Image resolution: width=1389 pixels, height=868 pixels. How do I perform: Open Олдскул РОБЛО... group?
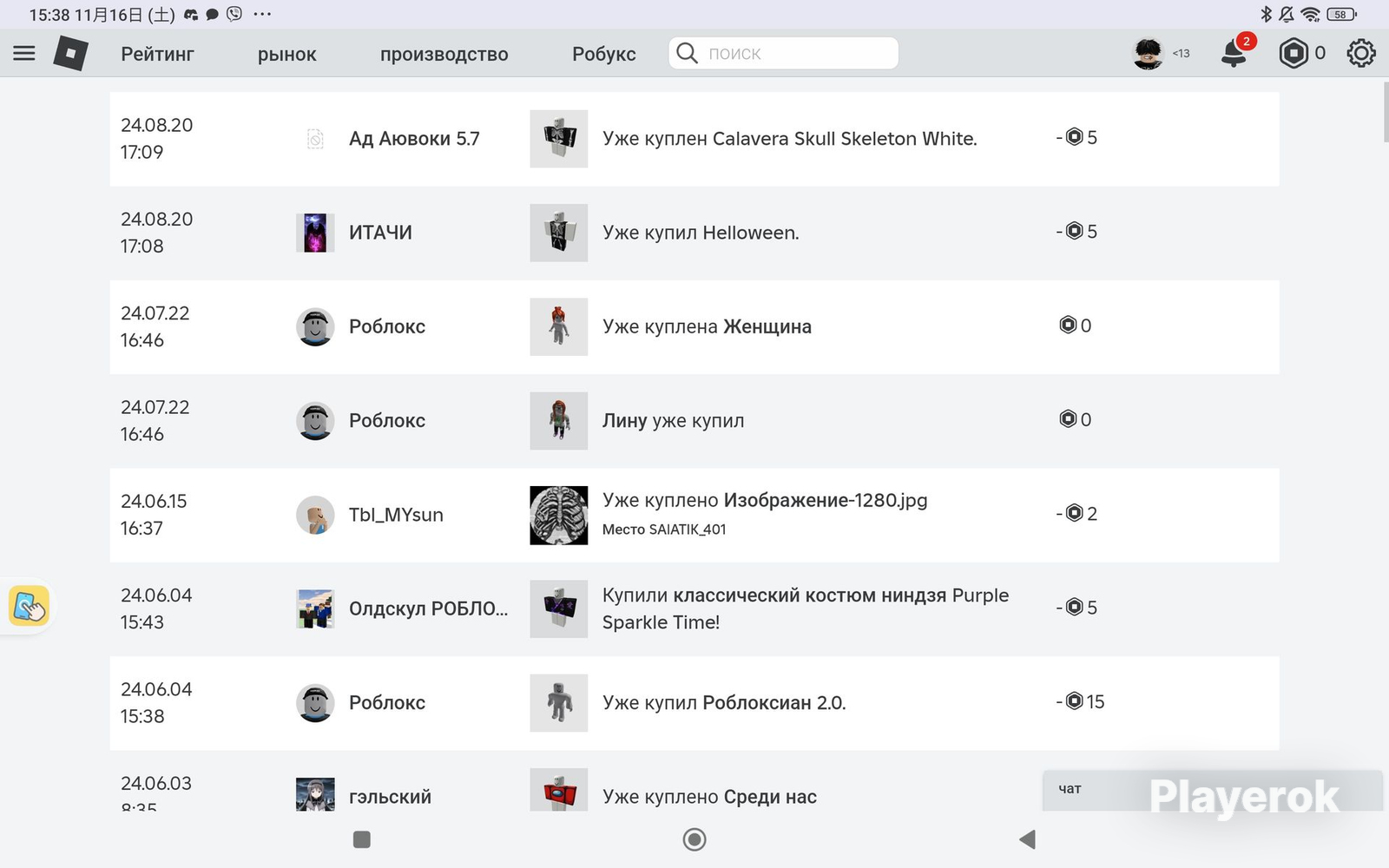[429, 609]
